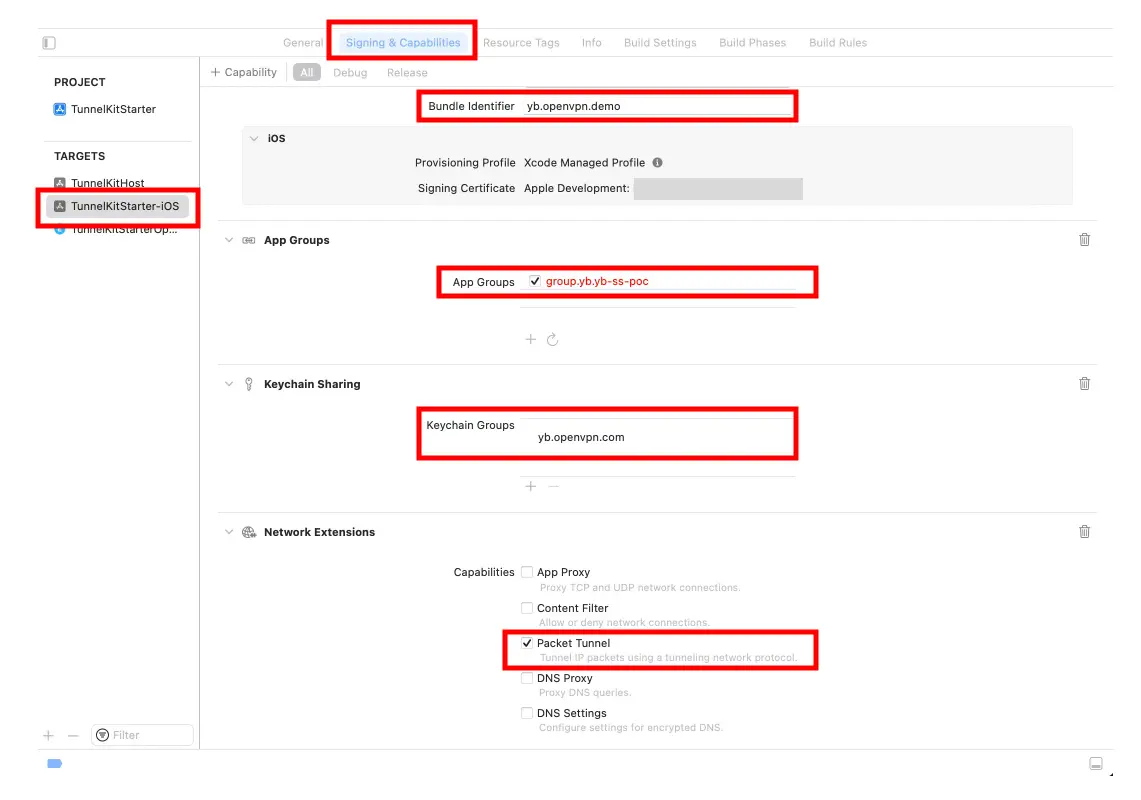Collapse the App Groups section
Viewport: 1141px width, 800px height.
229,240
